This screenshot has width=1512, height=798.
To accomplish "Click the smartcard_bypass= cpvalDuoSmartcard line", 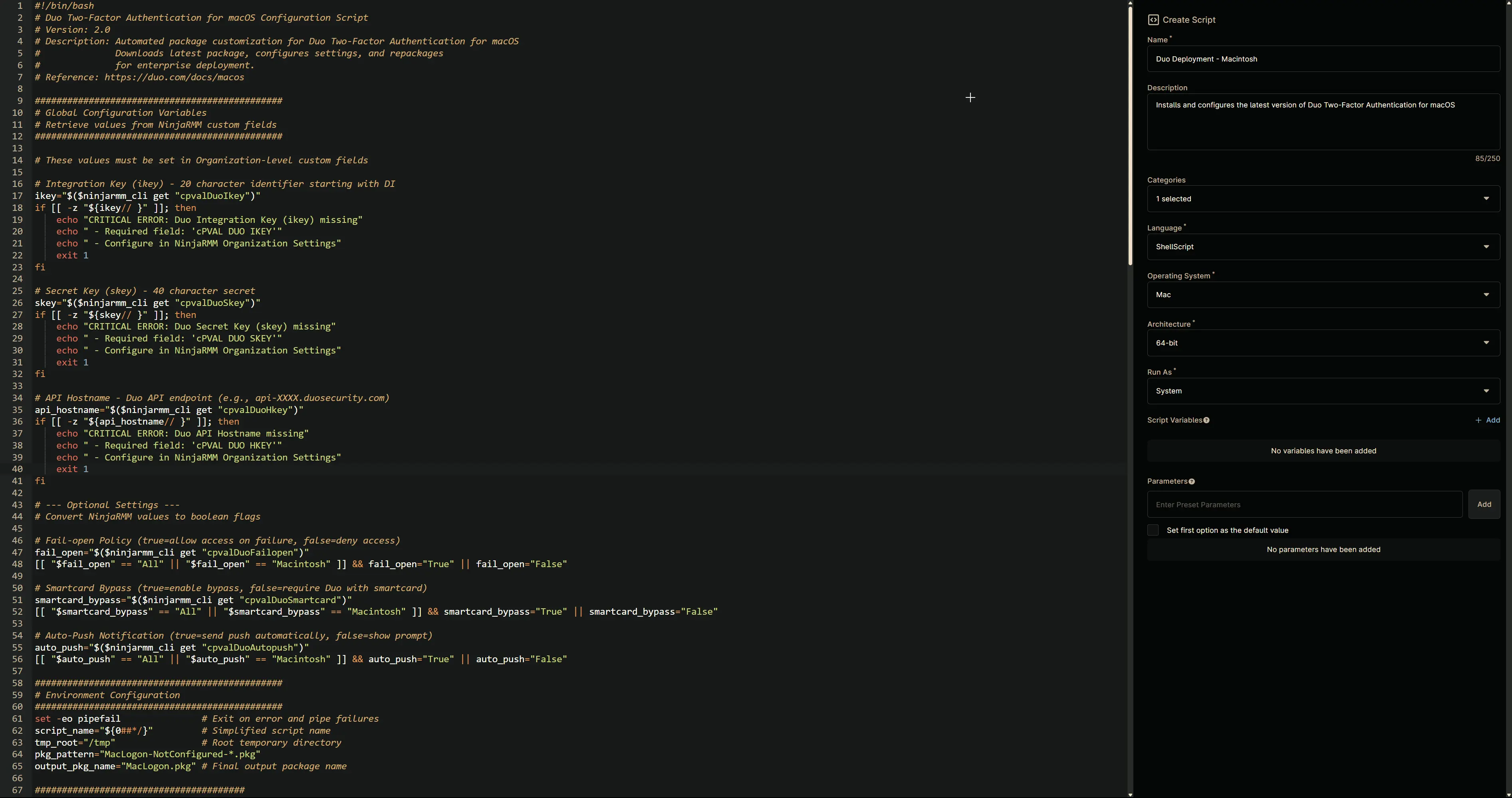I will pyautogui.click(x=193, y=600).
